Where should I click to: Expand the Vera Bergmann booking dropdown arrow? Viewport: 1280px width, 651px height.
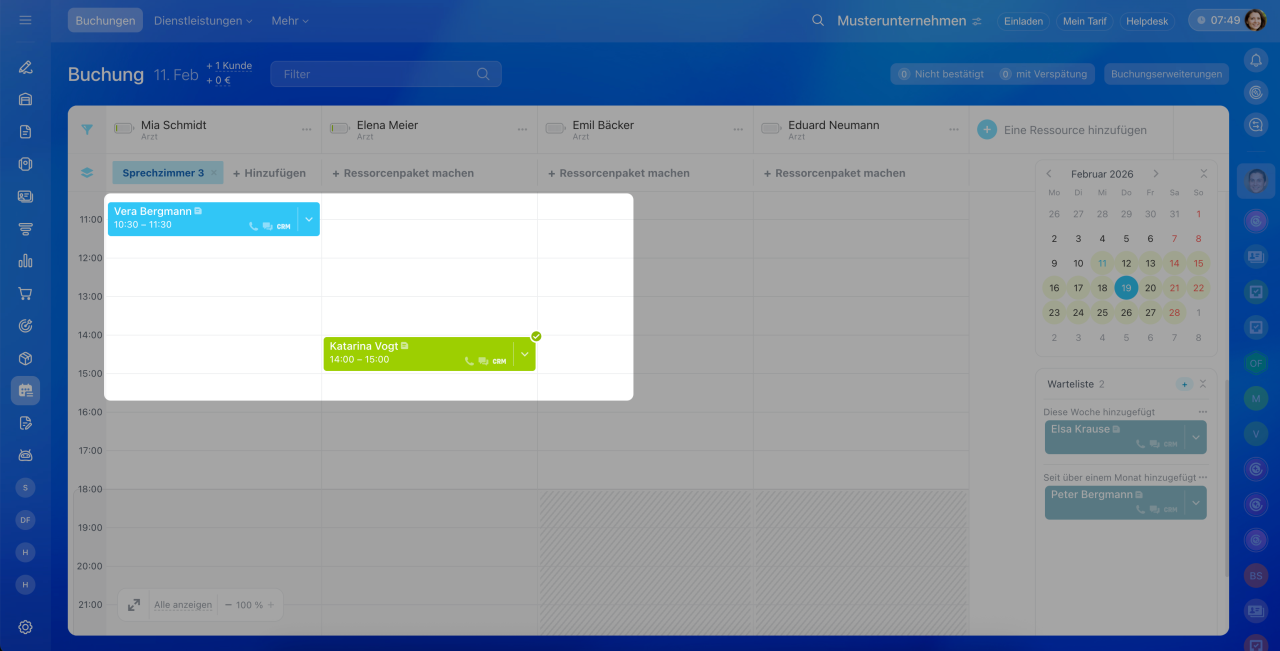coord(309,219)
